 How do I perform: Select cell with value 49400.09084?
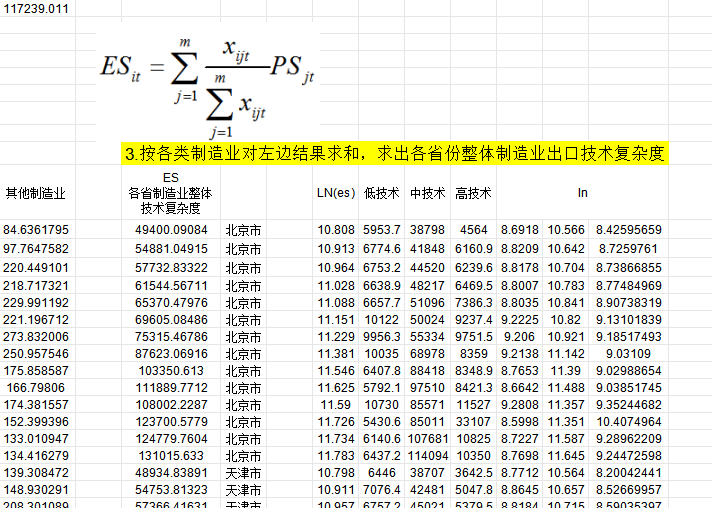[x=170, y=230]
